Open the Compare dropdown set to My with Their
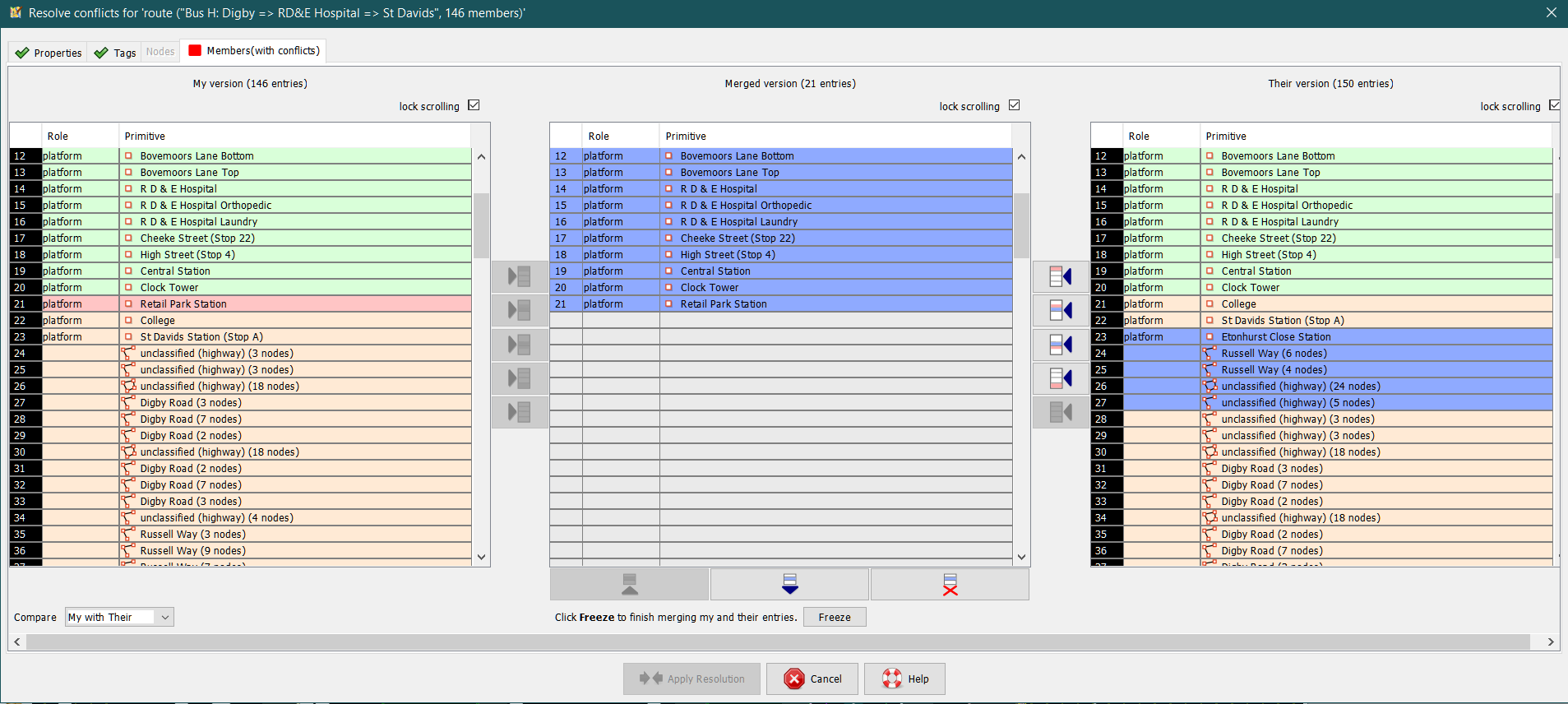The image size is (1568, 704). (x=119, y=617)
